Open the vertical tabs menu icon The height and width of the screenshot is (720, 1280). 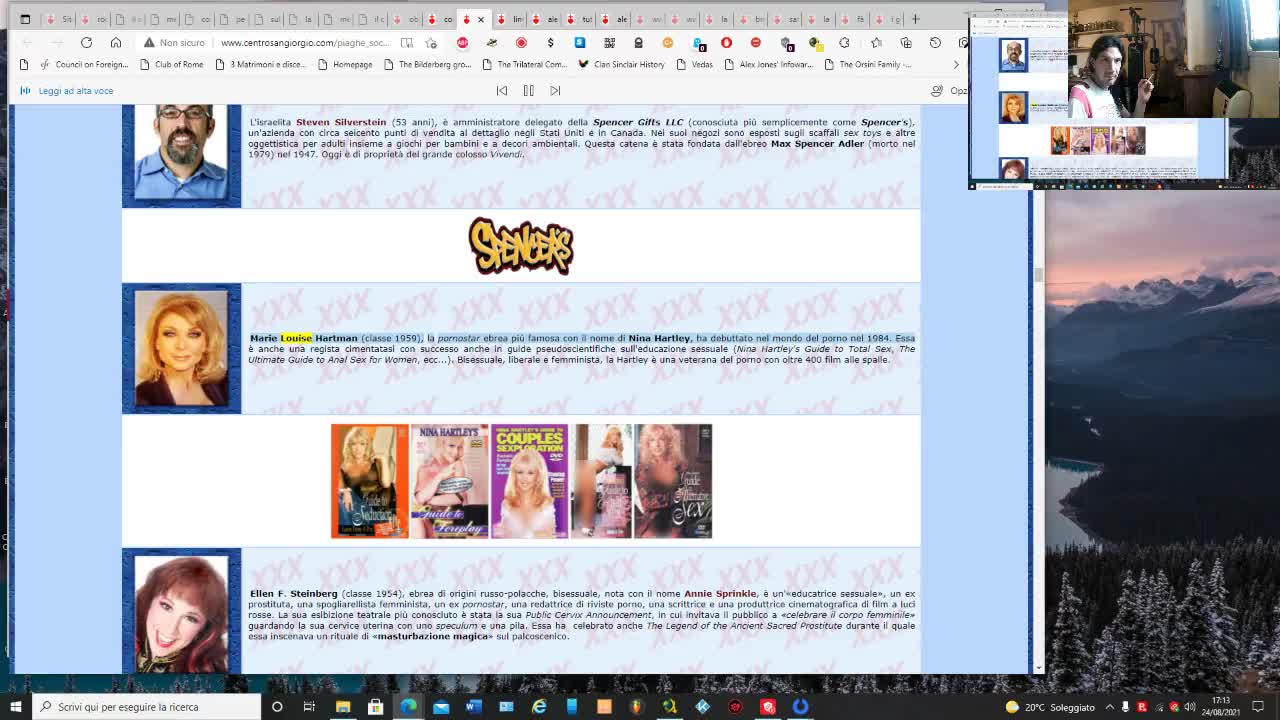pos(25,19)
